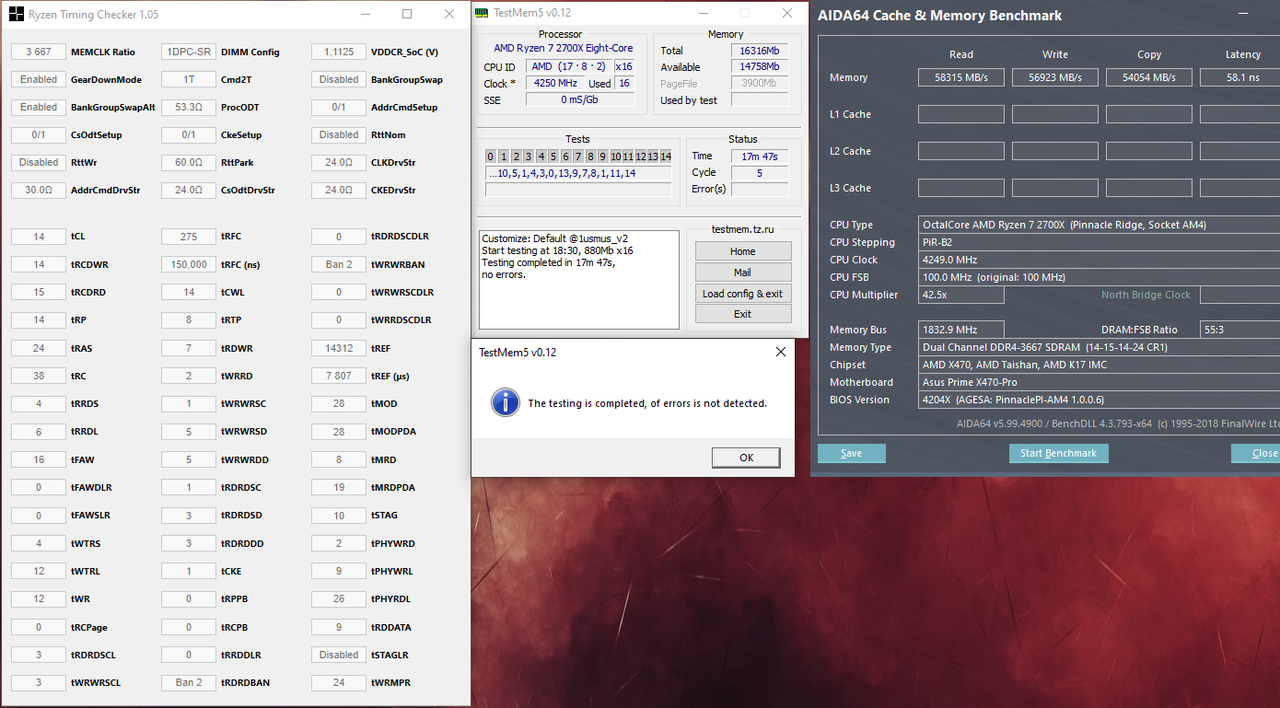The image size is (1280, 708).
Task: Click DIMM Config value 1DPC-SR
Action: pos(189,52)
